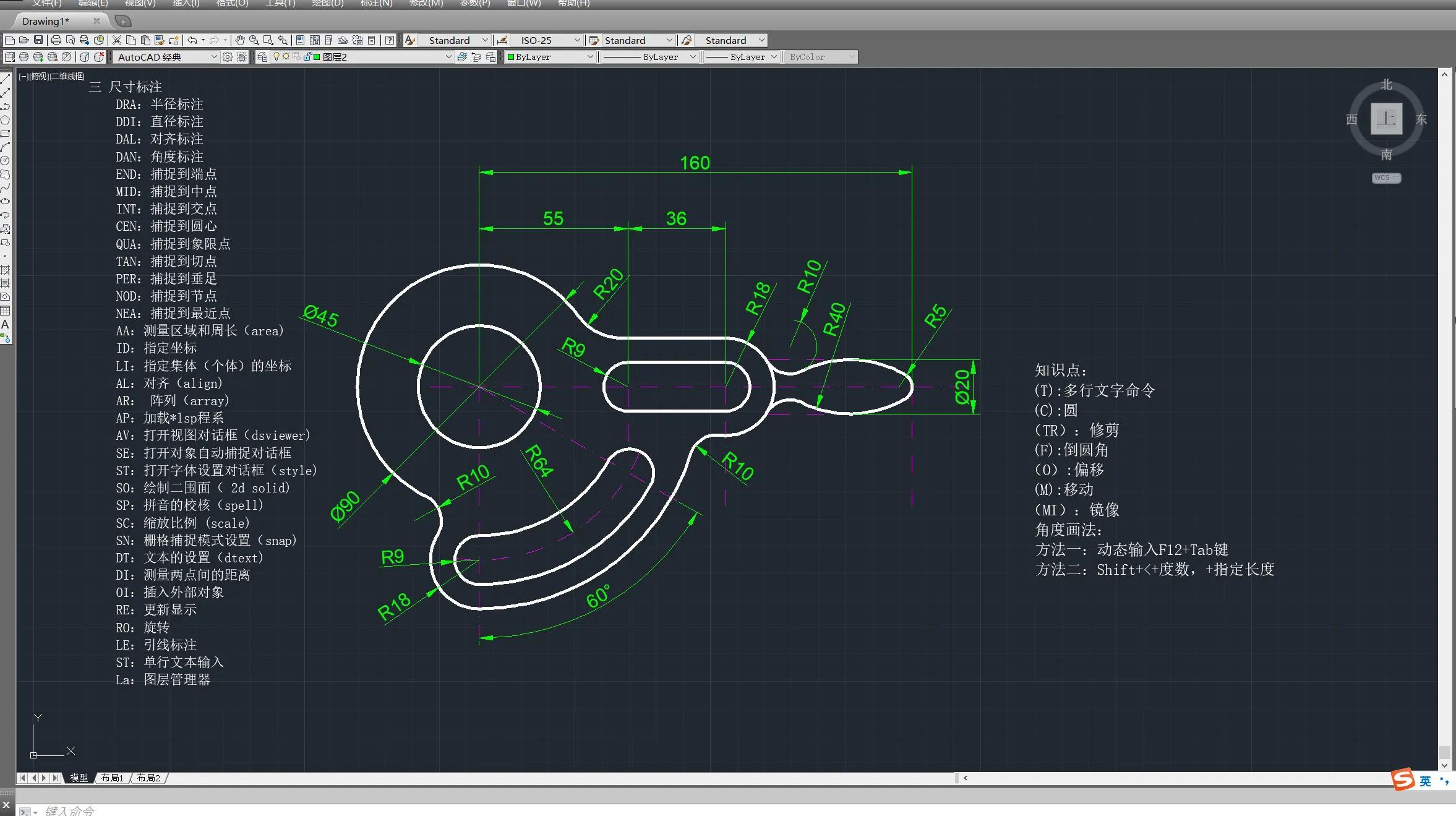
Task: Undo the last action
Action: tap(192, 40)
